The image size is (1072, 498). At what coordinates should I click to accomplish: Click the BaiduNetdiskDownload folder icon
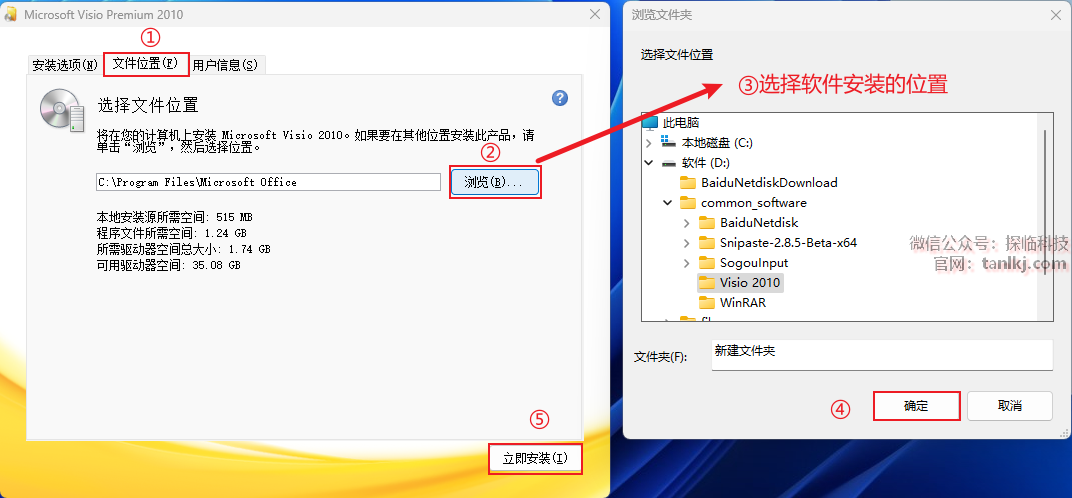(x=688, y=183)
